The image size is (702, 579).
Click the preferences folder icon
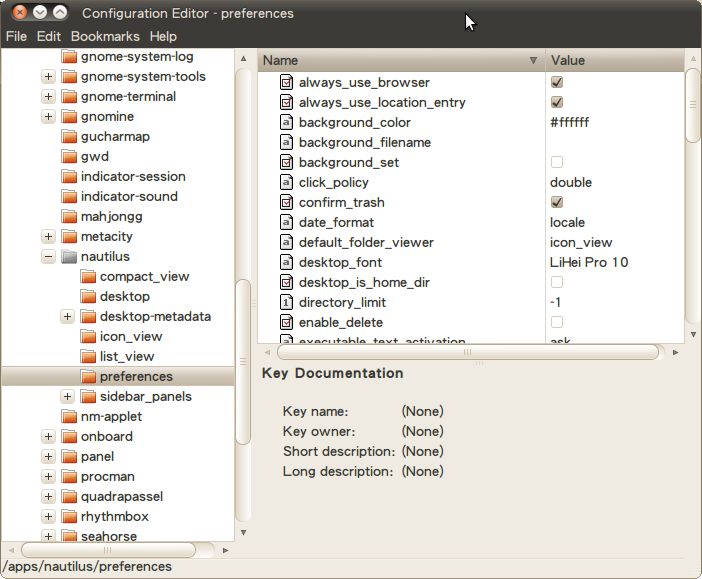(88, 377)
